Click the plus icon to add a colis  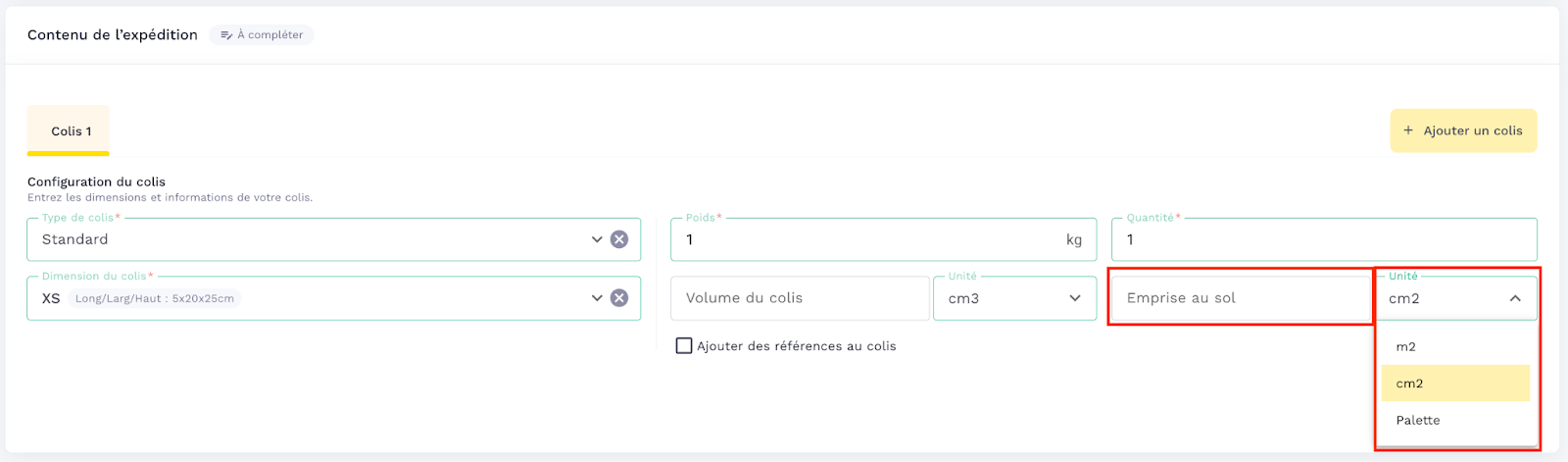click(x=1408, y=130)
